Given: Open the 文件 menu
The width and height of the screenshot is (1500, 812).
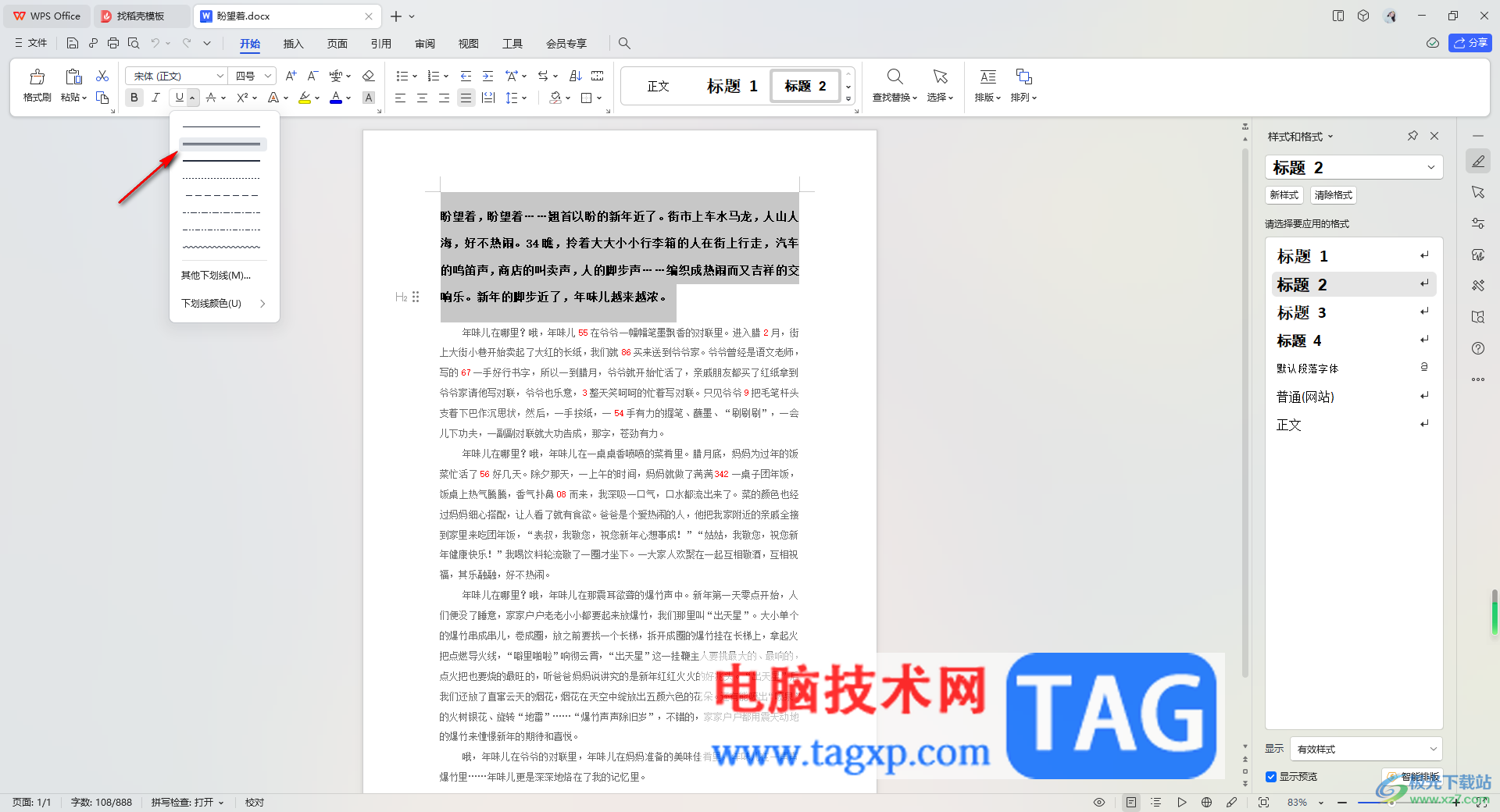Looking at the screenshot, I should click(x=31, y=43).
